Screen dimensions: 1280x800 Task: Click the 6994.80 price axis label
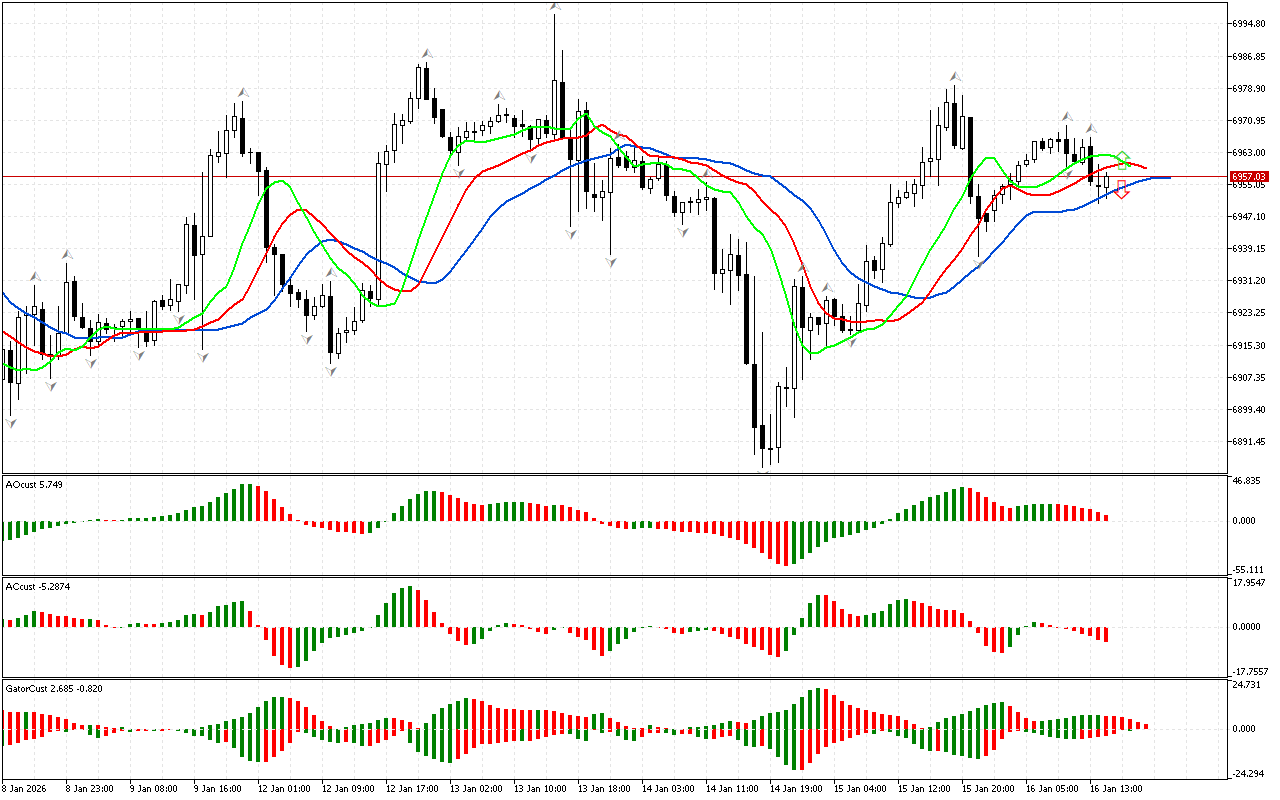tap(1250, 23)
